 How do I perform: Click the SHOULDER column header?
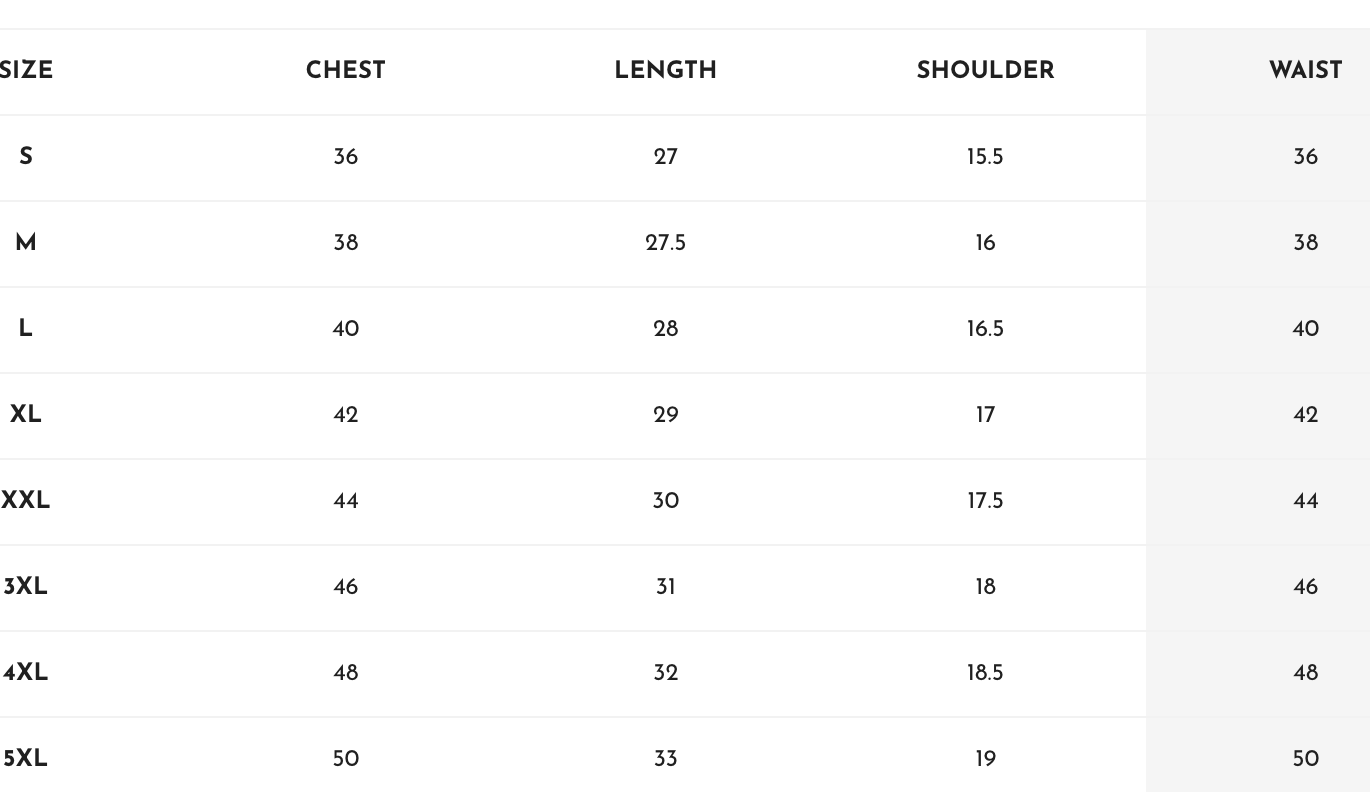[x=985, y=71]
